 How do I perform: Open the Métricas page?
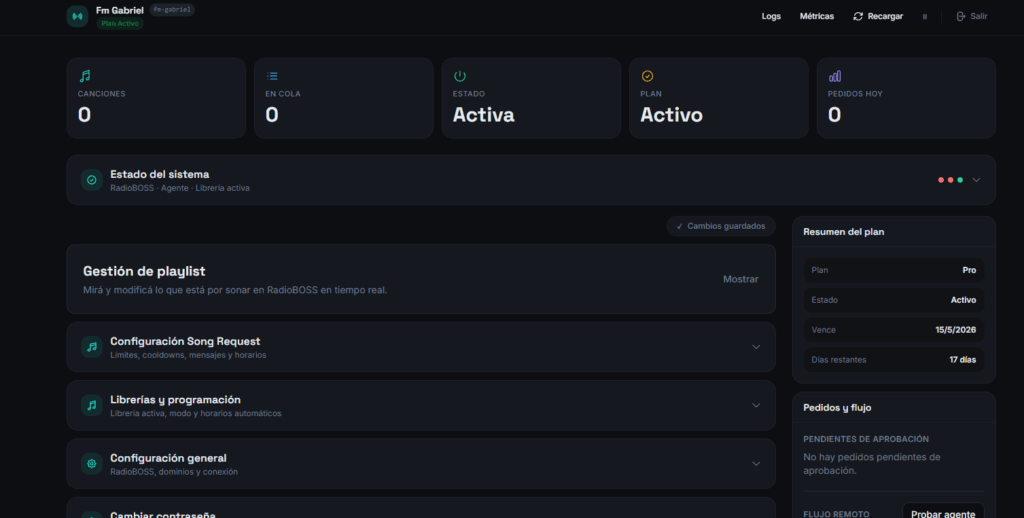click(x=817, y=16)
